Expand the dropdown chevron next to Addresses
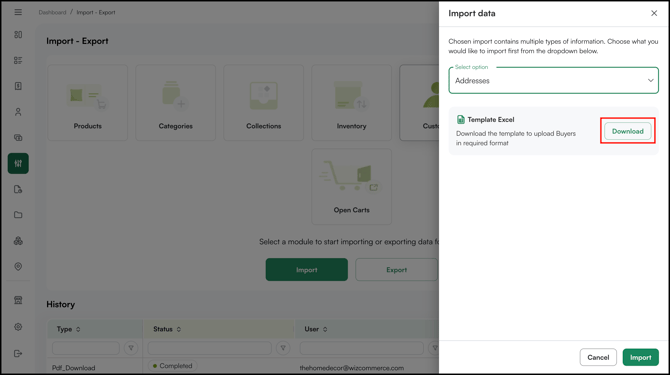670x375 pixels. coord(650,80)
